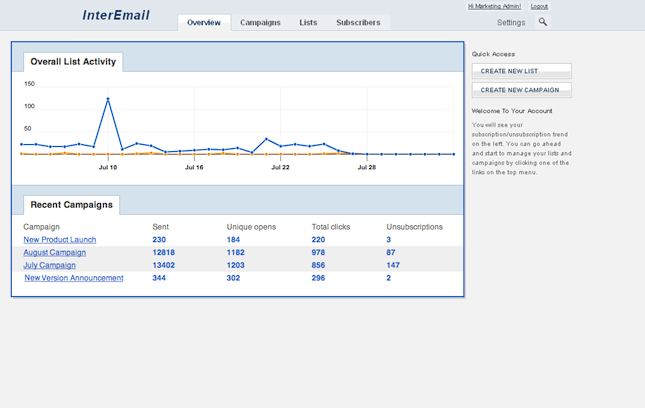Click the August Campaign sent count 12818
This screenshot has width=645, height=408.
163,253
